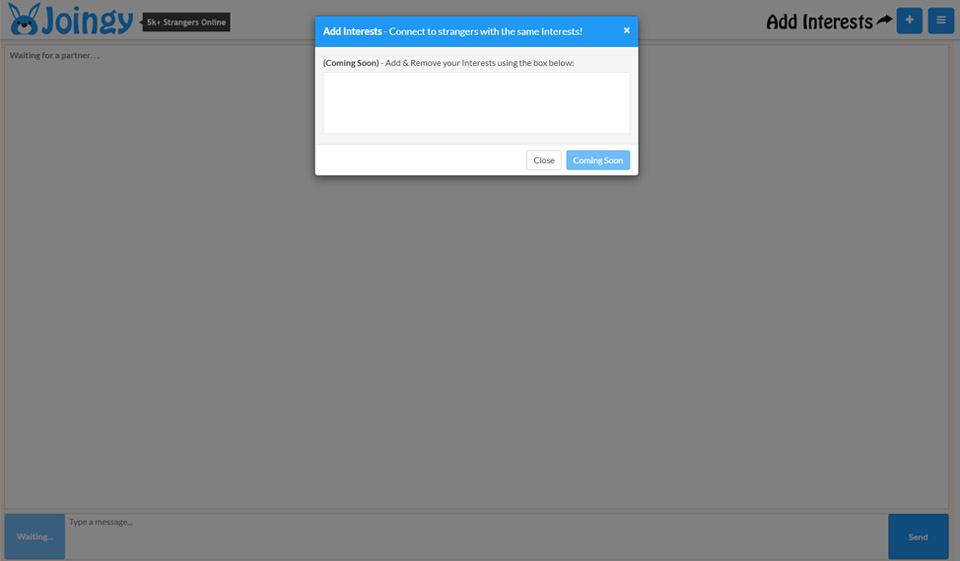The width and height of the screenshot is (960, 561).
Task: Click the dimmed chat area below the dialog
Action: coord(476,340)
